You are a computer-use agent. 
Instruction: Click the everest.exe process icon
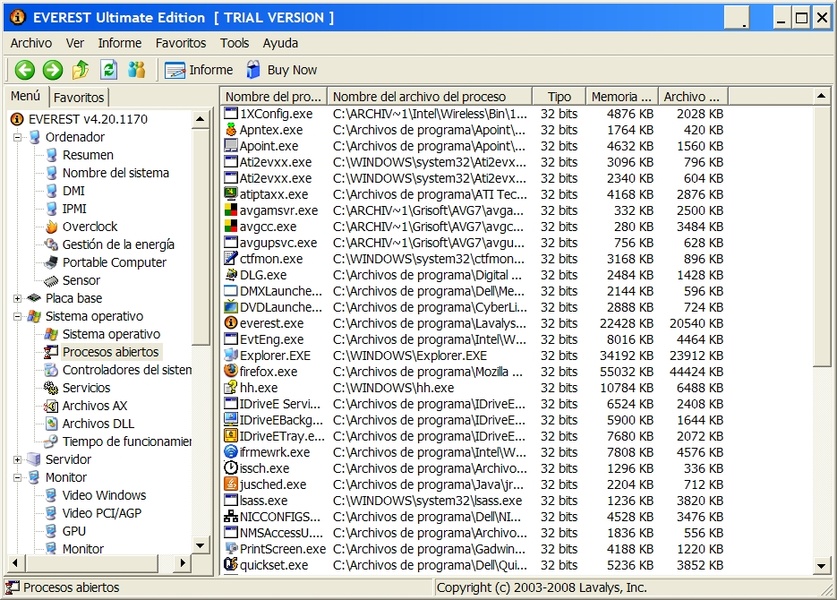(x=231, y=323)
